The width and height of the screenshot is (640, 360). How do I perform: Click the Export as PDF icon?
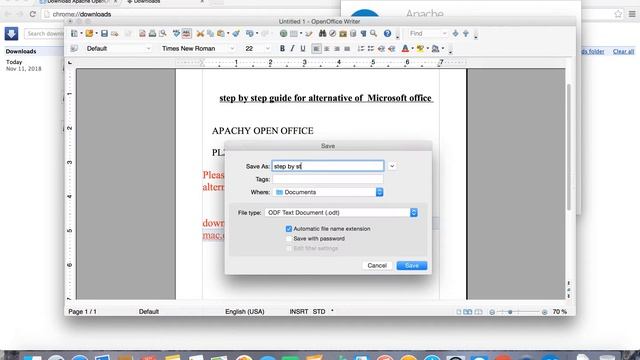(142, 33)
